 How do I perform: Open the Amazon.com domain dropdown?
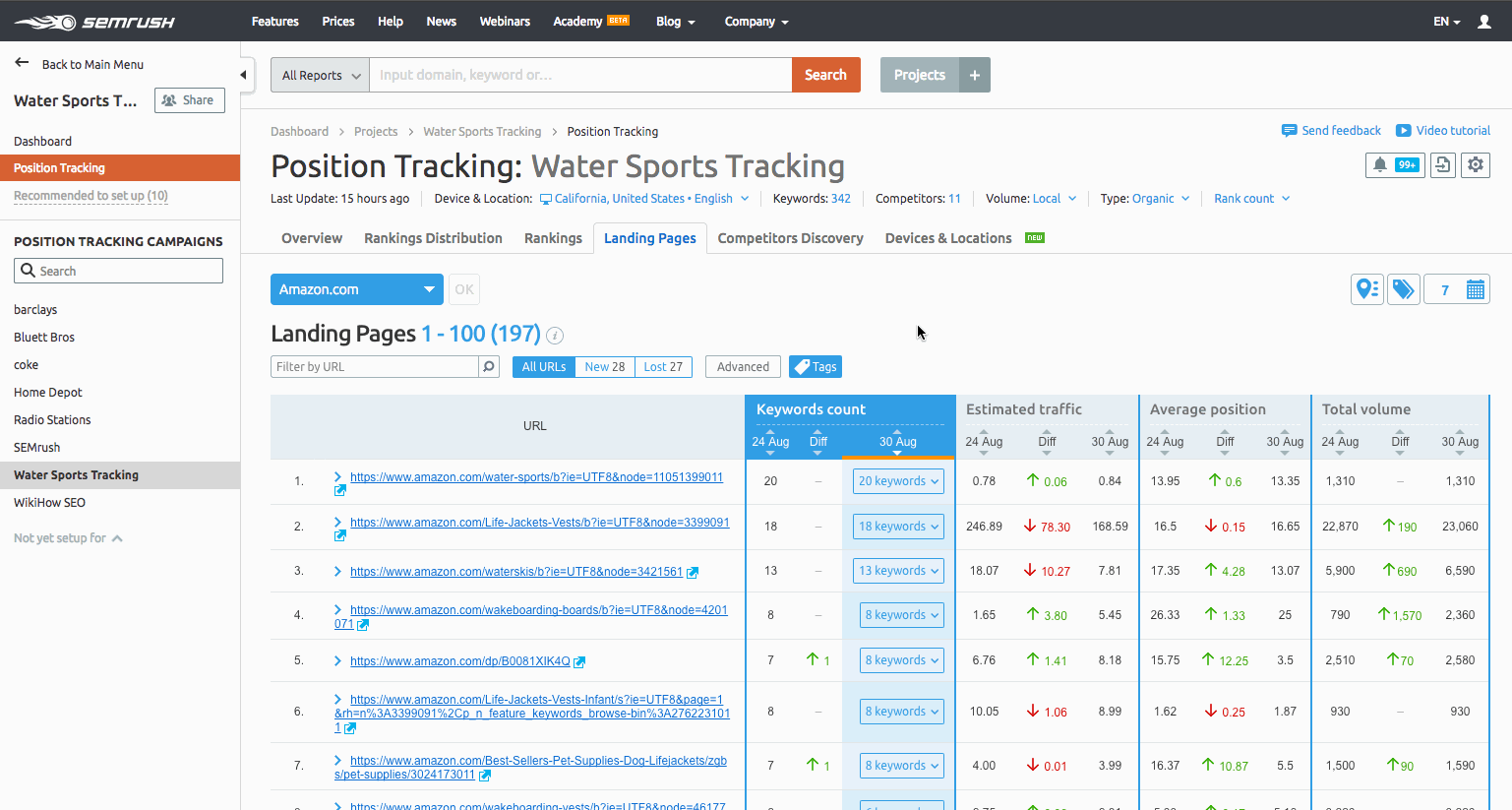point(357,289)
